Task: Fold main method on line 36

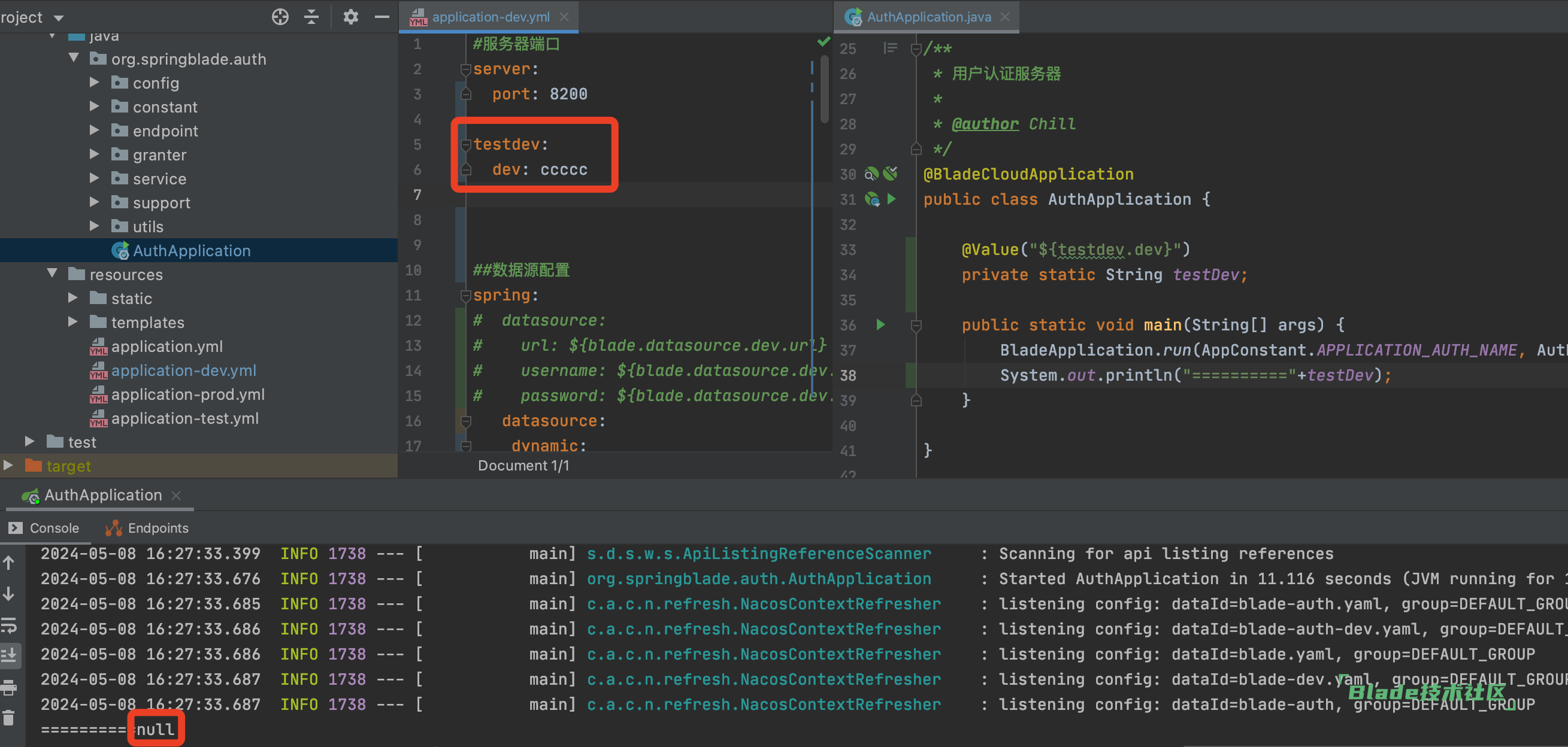Action: 916,326
